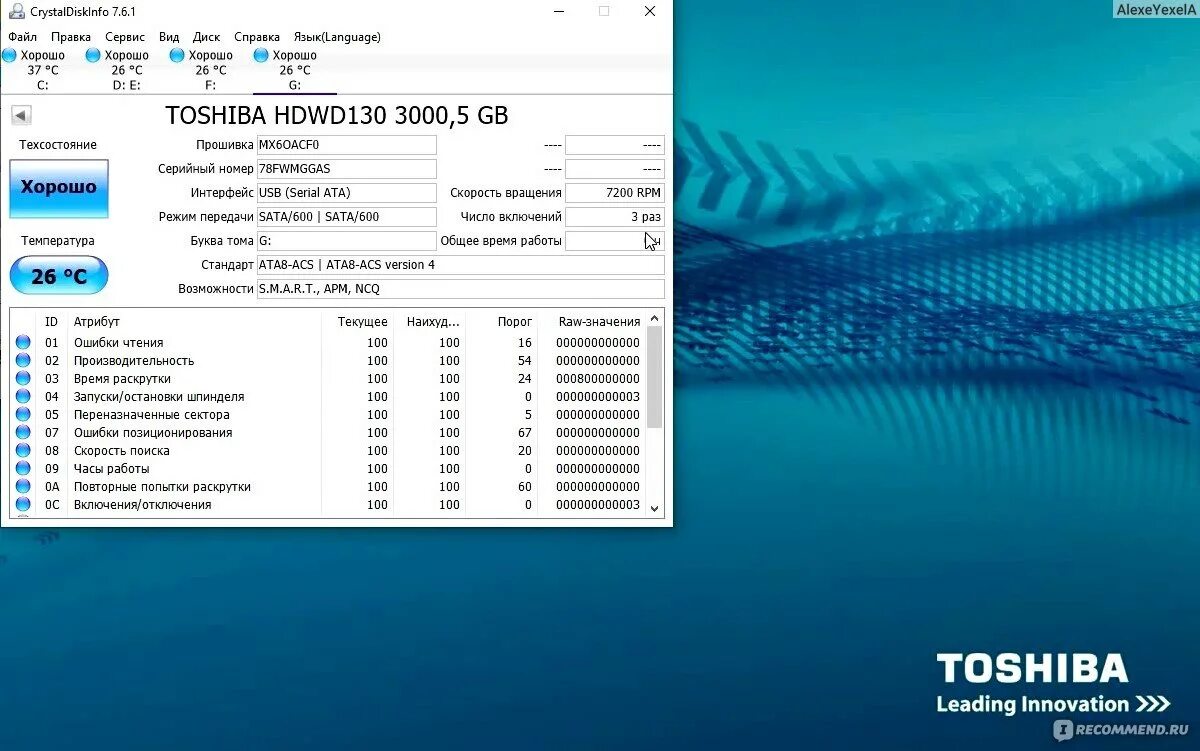
Task: Select the Скорость поиска row text
Action: (x=121, y=451)
